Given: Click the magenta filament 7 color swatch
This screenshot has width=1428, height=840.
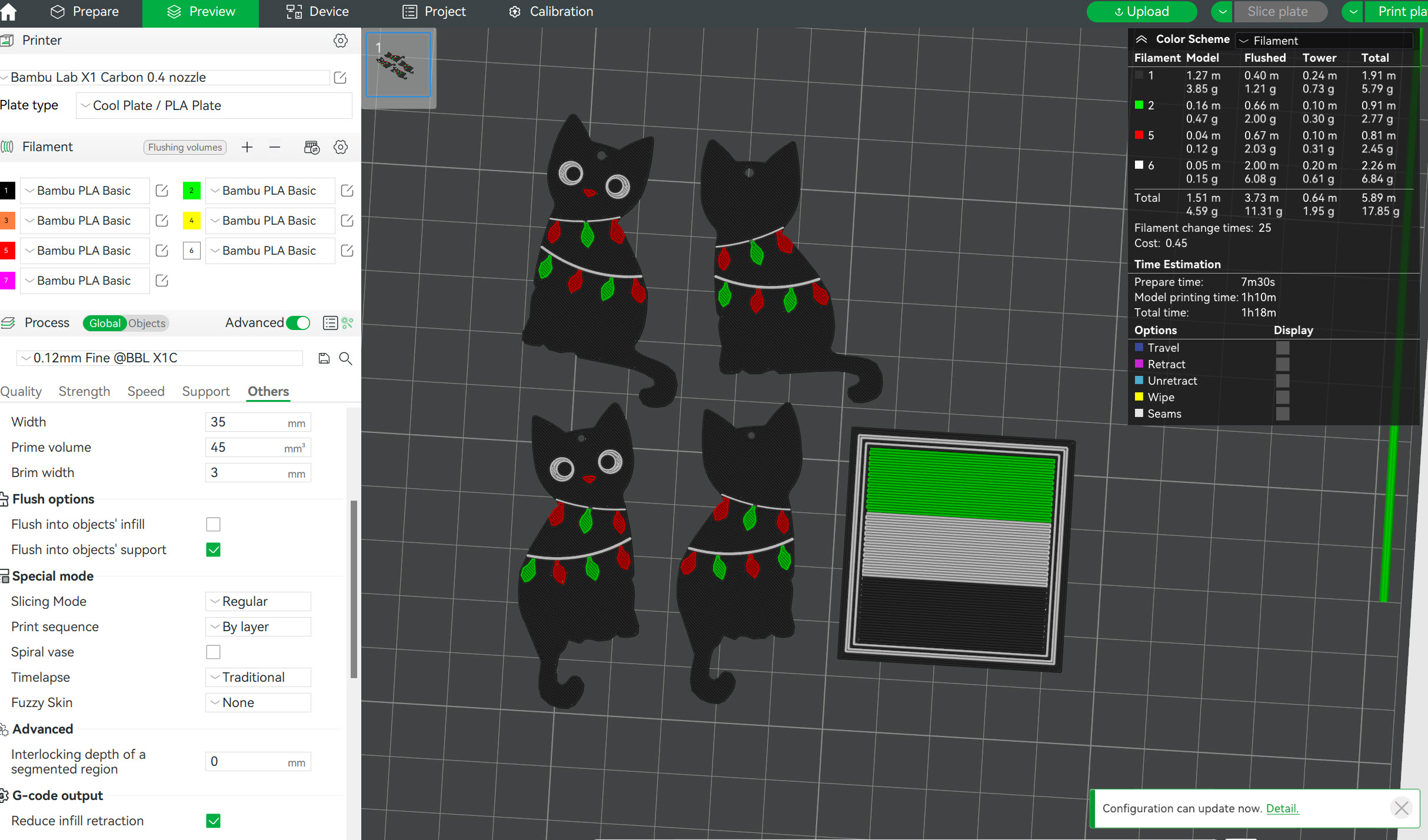Looking at the screenshot, I should (7, 281).
